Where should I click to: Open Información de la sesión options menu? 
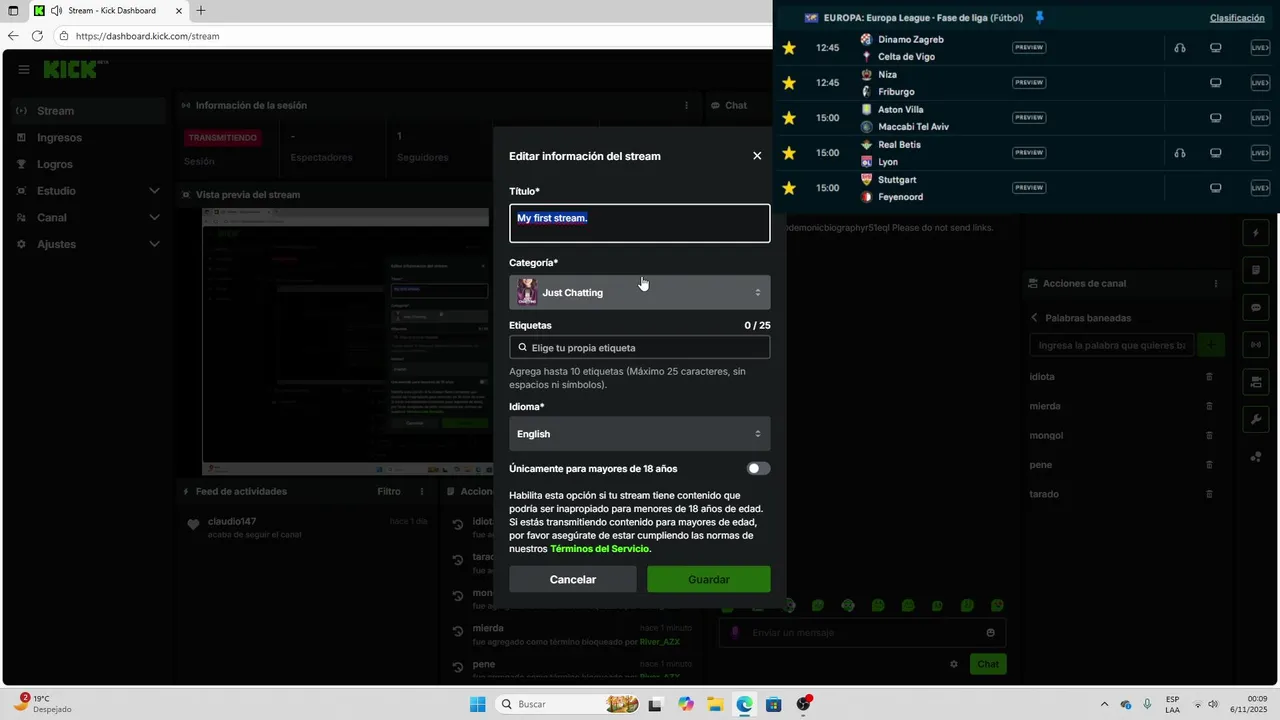click(x=686, y=105)
